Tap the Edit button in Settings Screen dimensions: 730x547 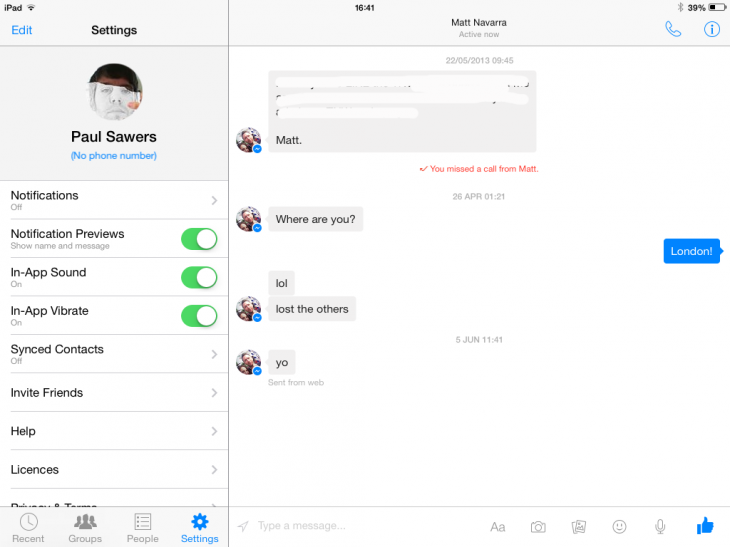click(x=21, y=30)
